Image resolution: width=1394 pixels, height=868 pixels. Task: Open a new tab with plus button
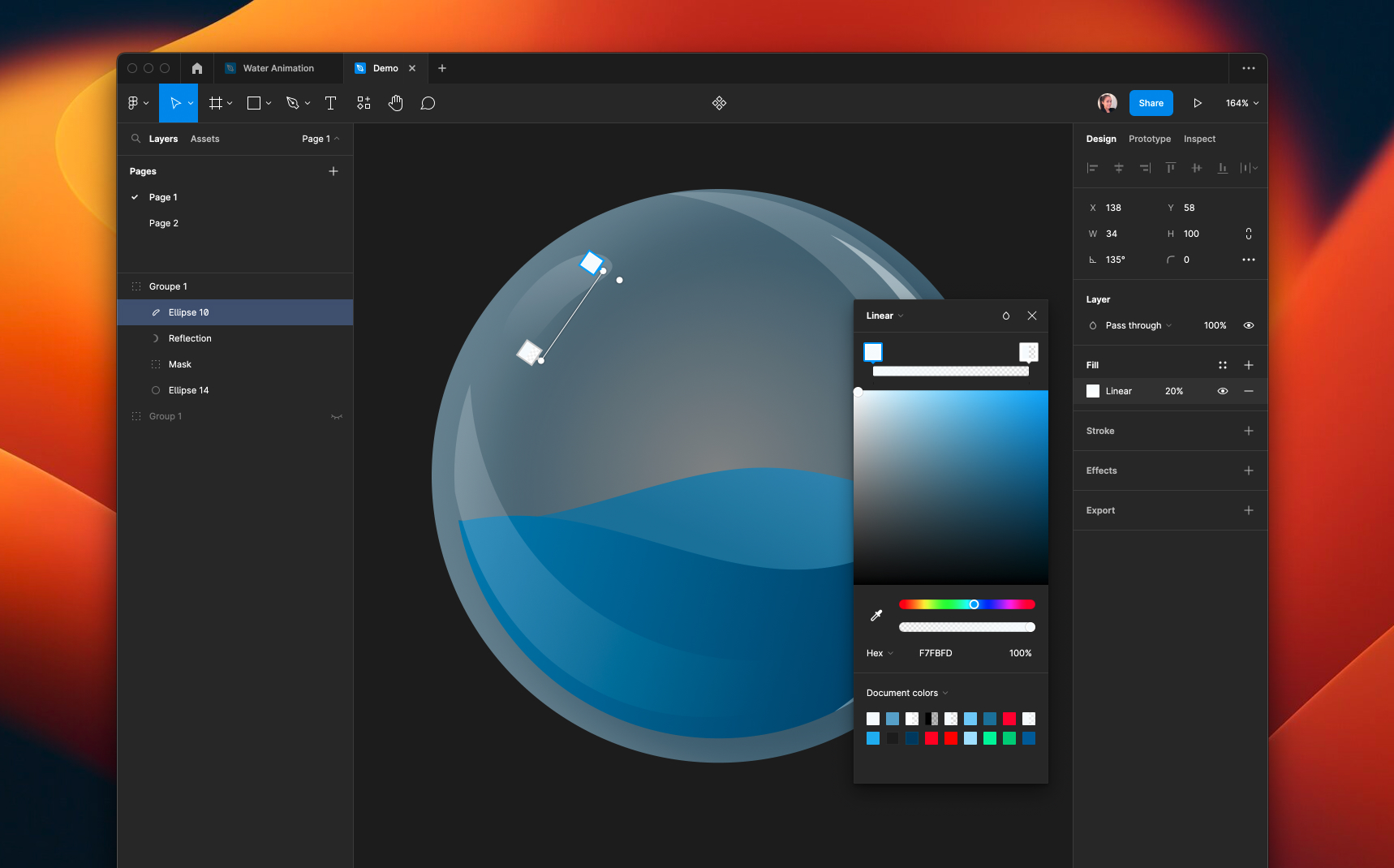click(442, 68)
